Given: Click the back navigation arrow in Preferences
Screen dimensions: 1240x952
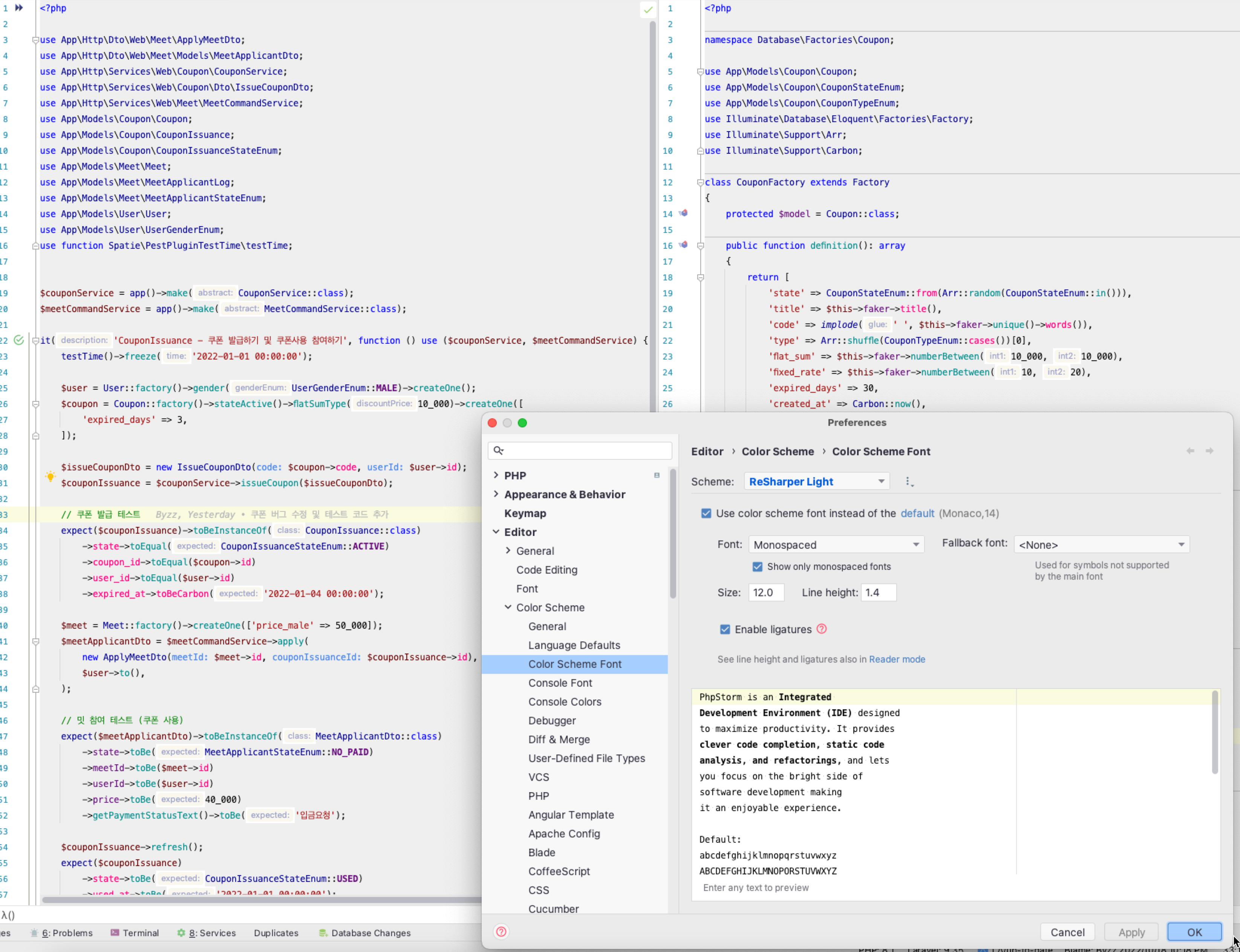Looking at the screenshot, I should tap(1190, 451).
